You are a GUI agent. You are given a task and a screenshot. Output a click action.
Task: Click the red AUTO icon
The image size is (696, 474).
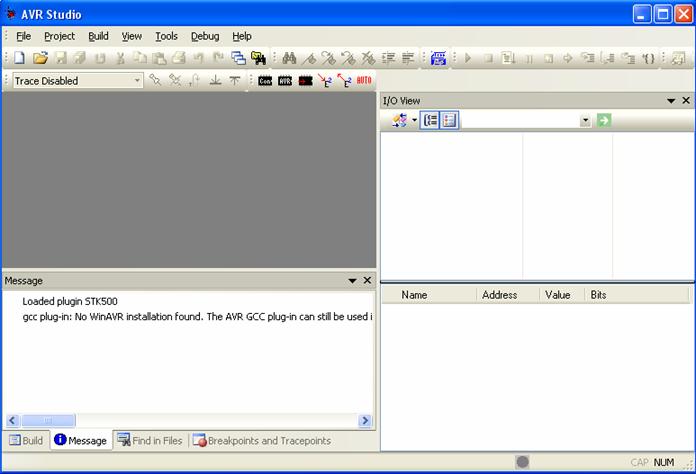tap(365, 80)
